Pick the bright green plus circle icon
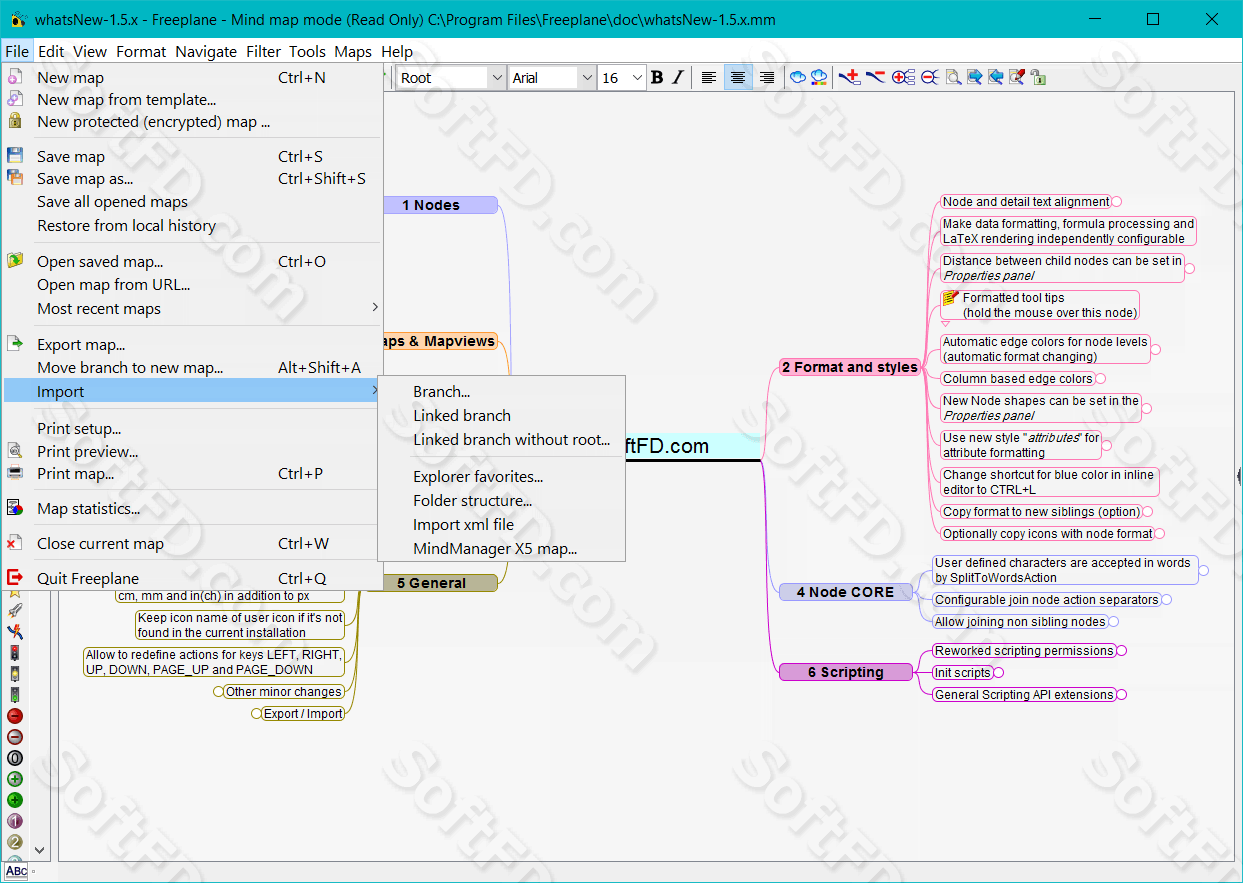The width and height of the screenshot is (1243, 883). click(x=15, y=800)
